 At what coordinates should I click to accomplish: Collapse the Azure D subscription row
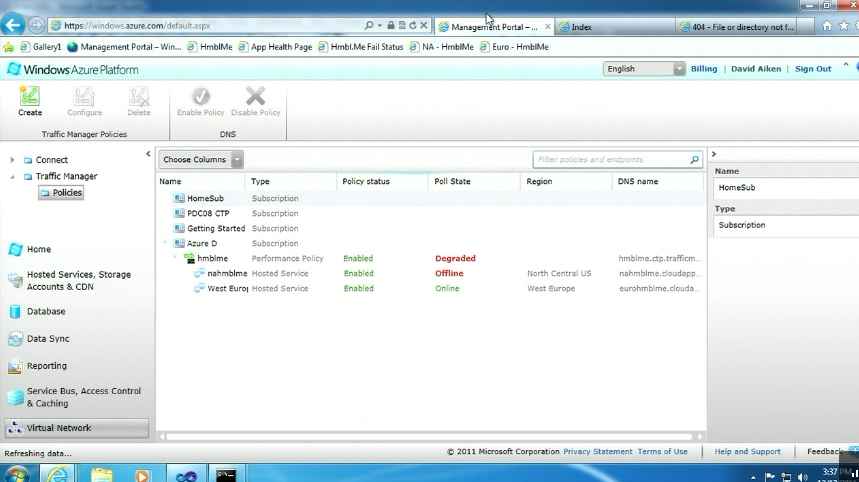(164, 243)
